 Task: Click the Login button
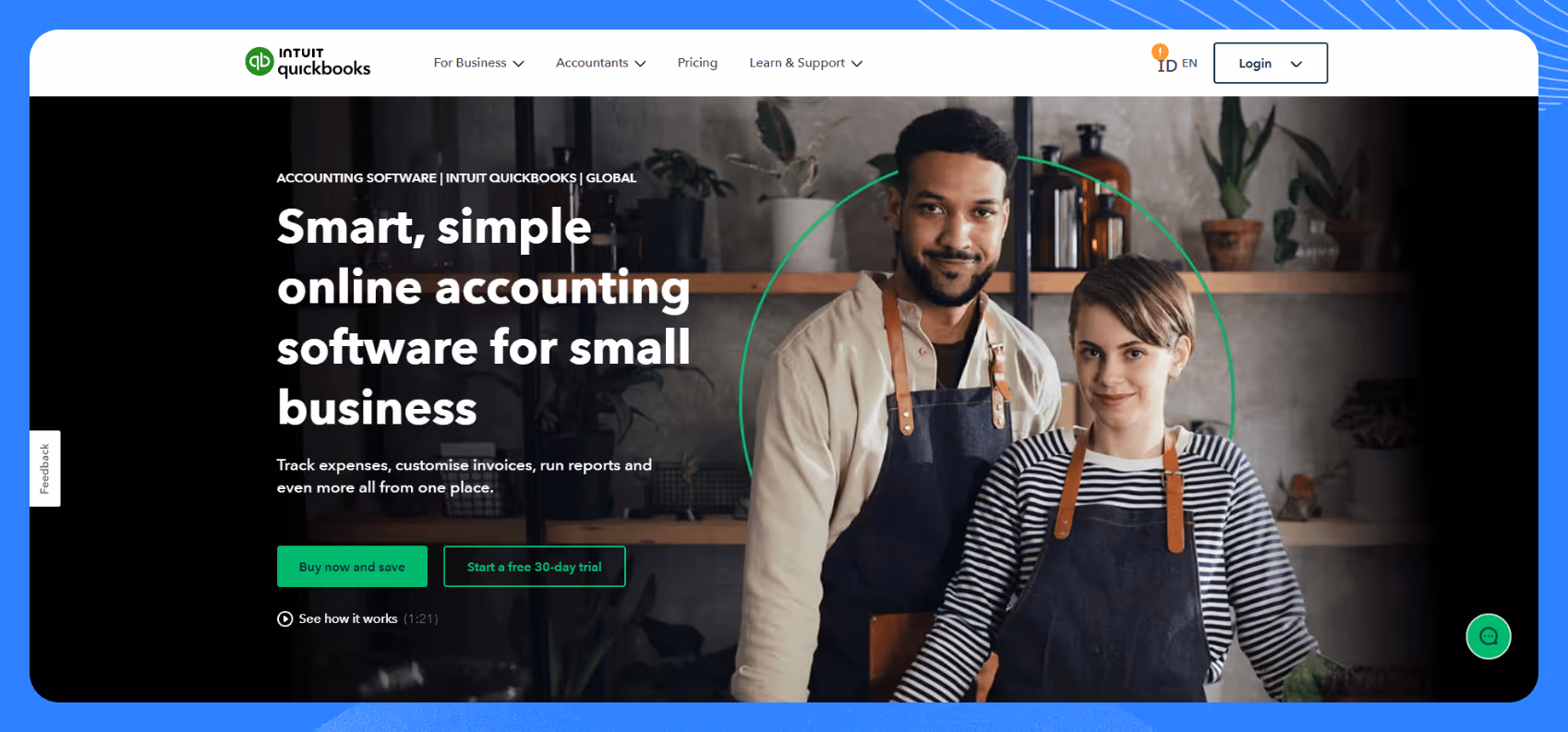click(x=1270, y=63)
